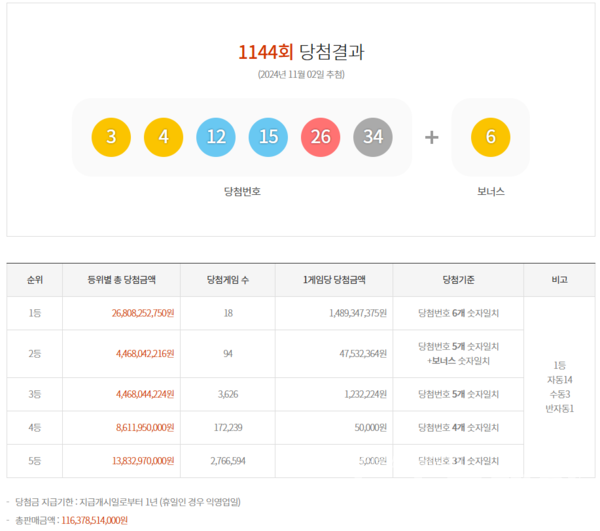The height and width of the screenshot is (531, 600).
Task: Click winner count 94
Action: click(x=228, y=353)
